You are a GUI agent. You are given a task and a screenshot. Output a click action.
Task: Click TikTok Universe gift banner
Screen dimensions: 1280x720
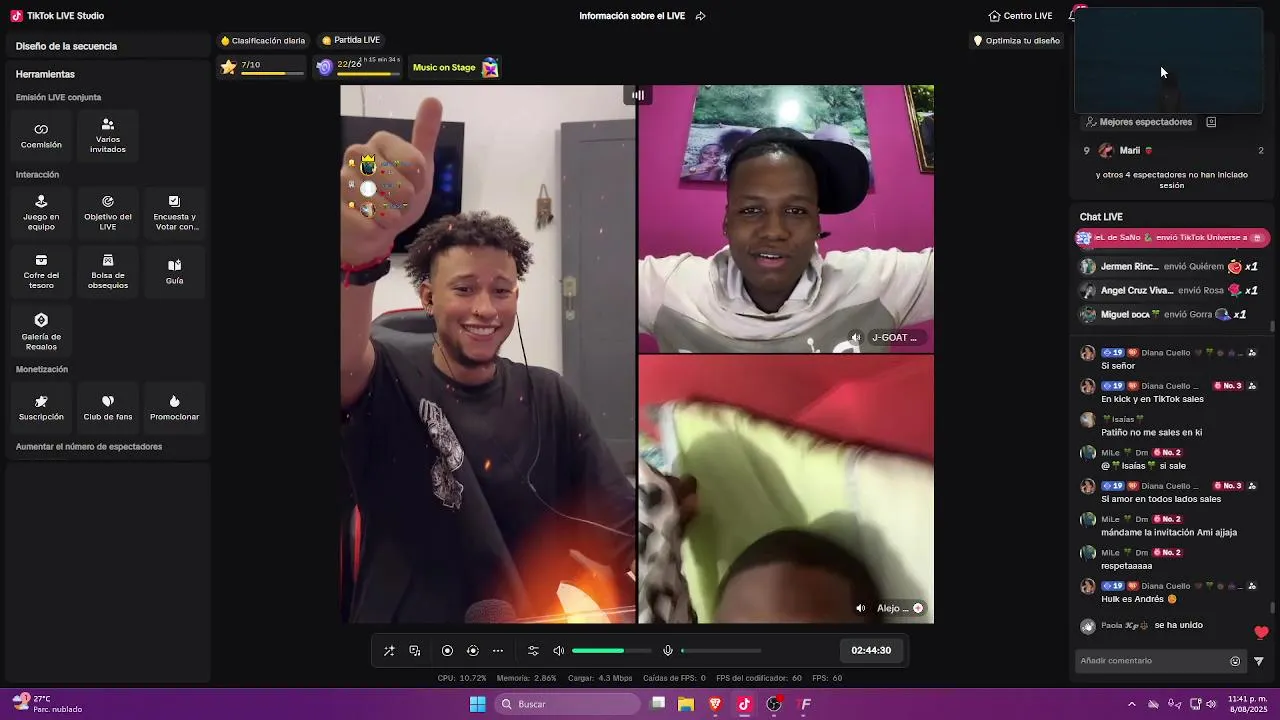tap(1172, 238)
